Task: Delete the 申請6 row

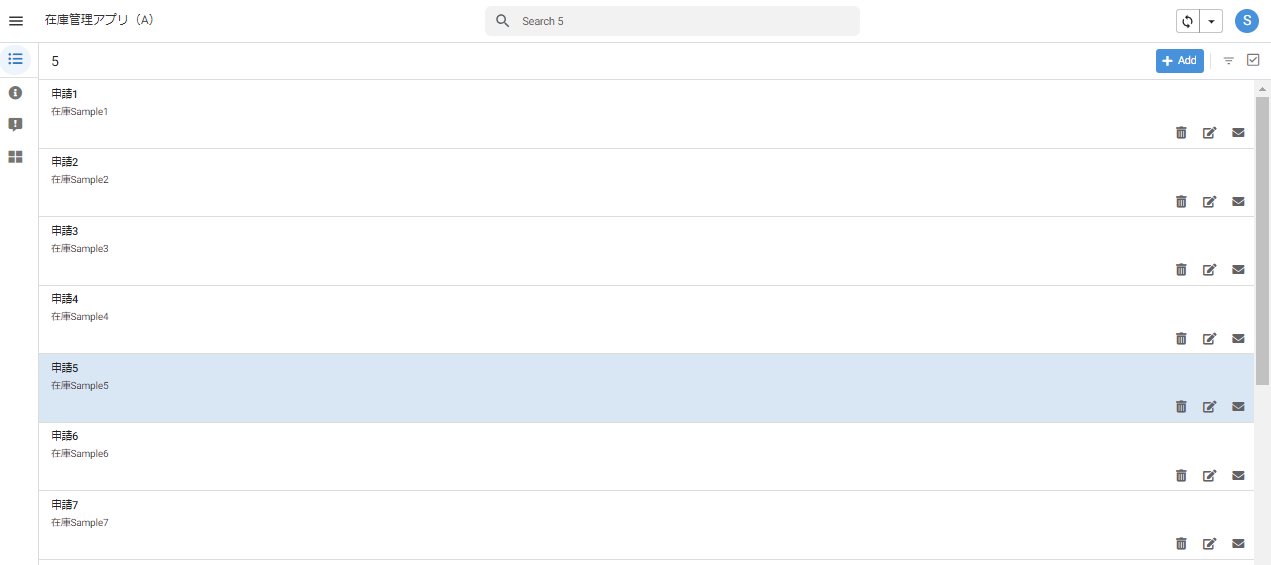Action: click(x=1181, y=476)
